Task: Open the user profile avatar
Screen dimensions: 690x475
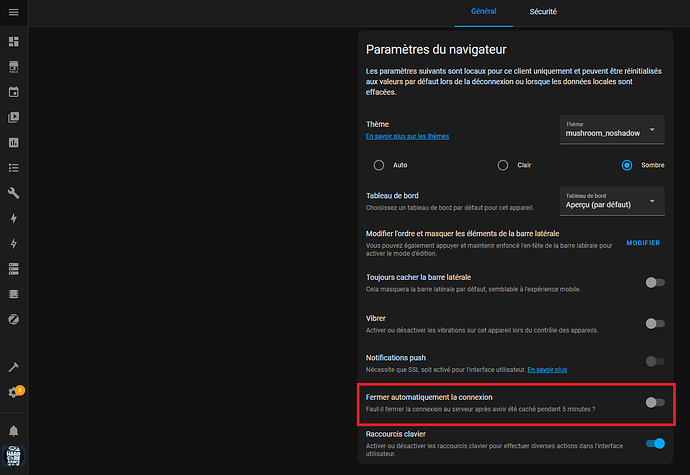Action: pos(14,456)
